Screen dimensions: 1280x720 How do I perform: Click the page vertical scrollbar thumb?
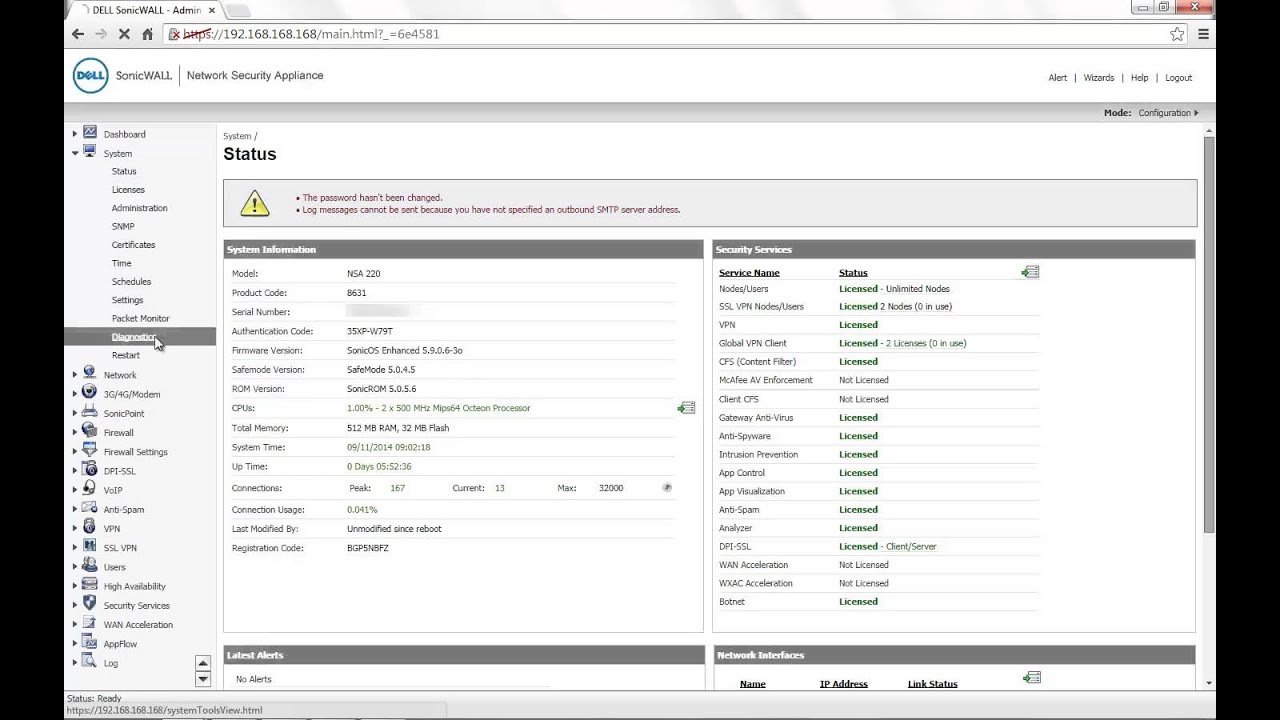click(x=1209, y=335)
